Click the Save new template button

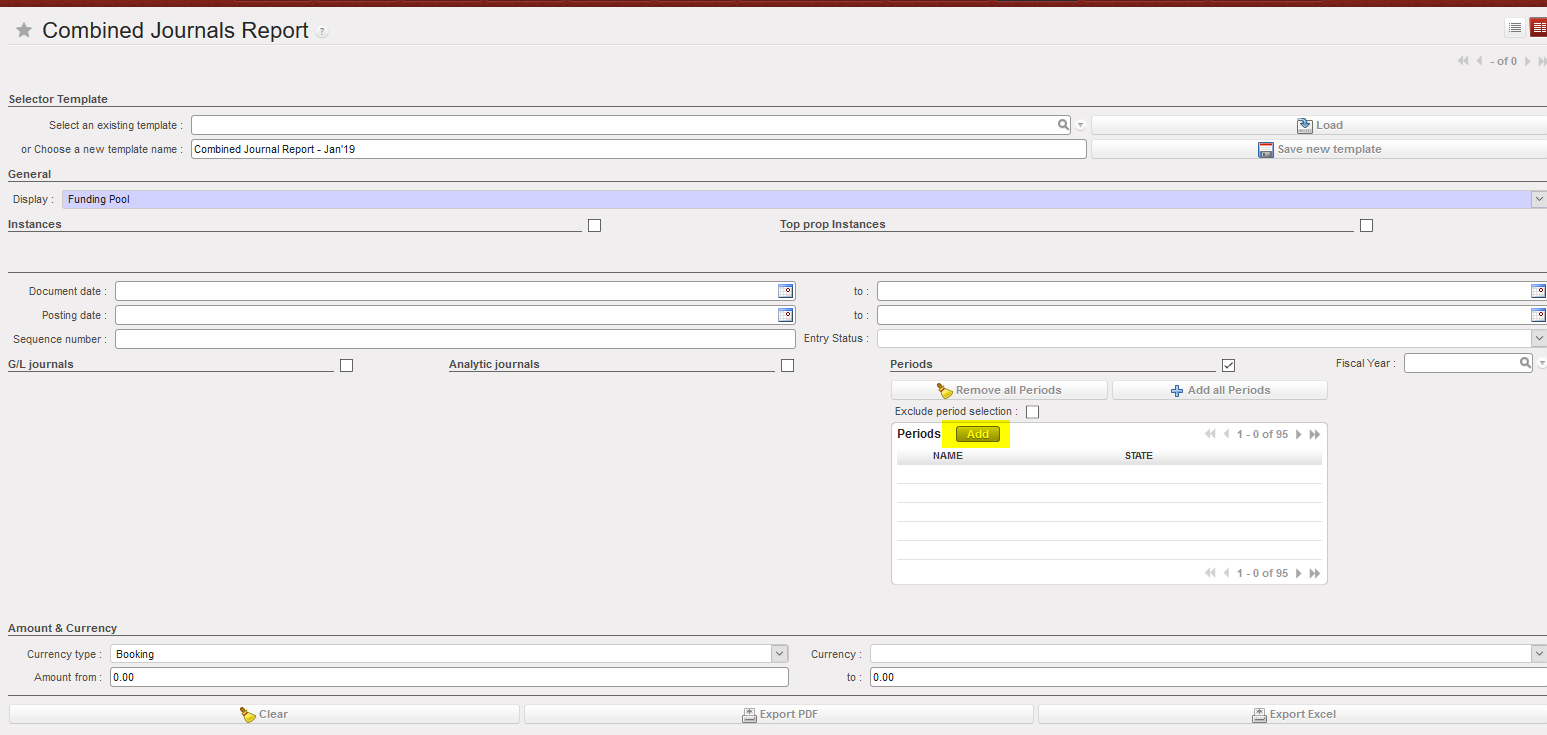coord(1318,149)
